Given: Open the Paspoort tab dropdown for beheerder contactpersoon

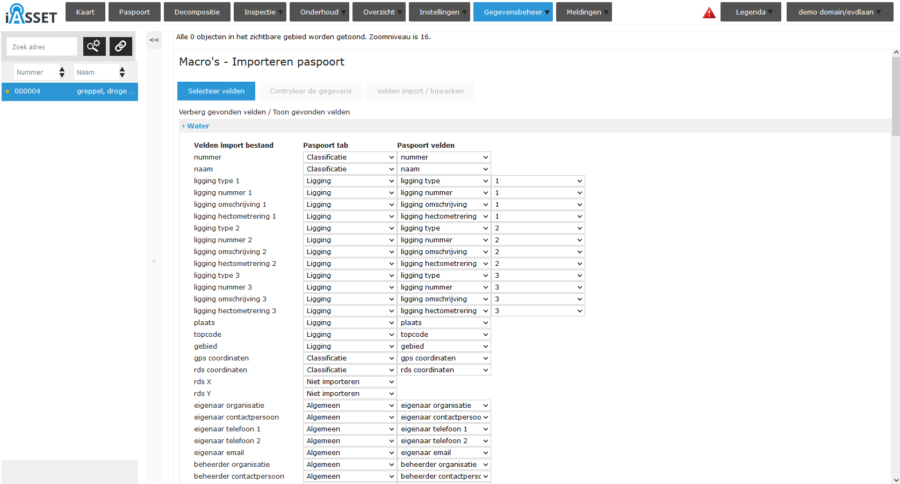Looking at the screenshot, I should 350,477.
